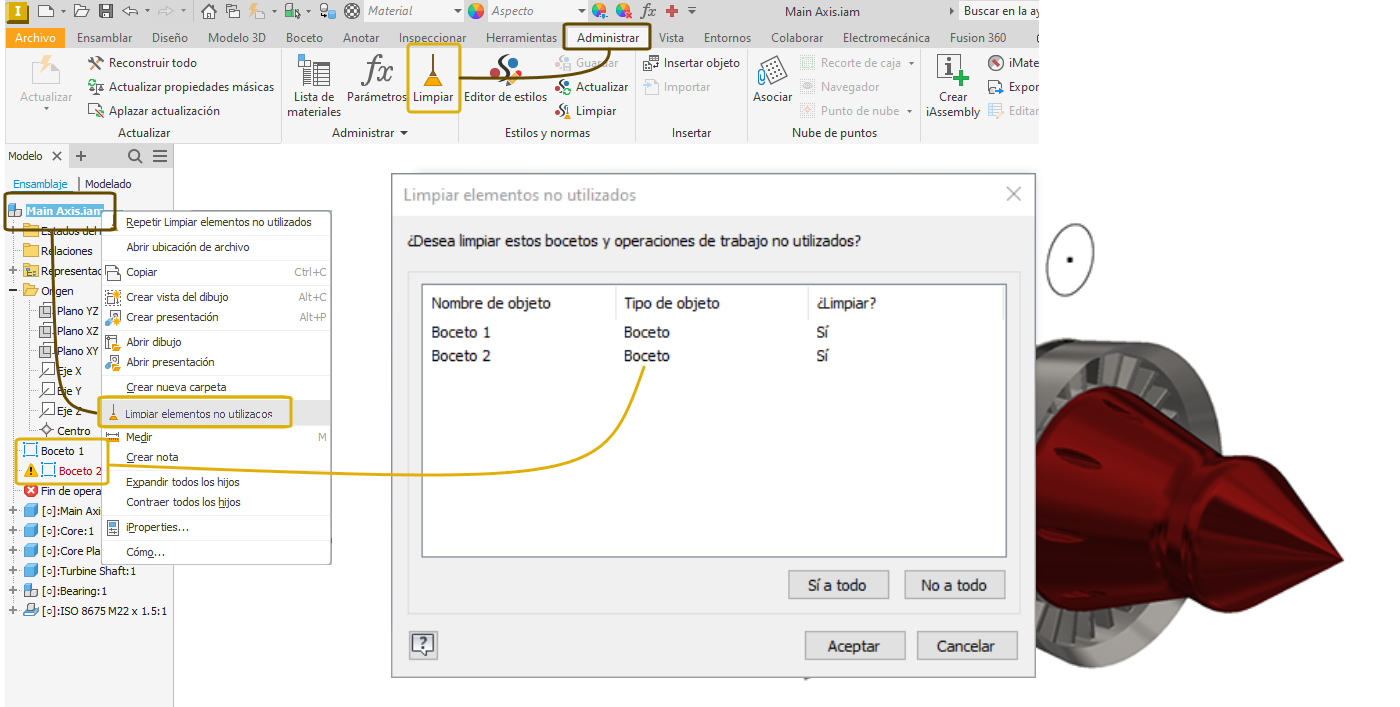Search the model browser with magnifier icon
Image resolution: width=1400 pixels, height=707 pixels.
(136, 156)
